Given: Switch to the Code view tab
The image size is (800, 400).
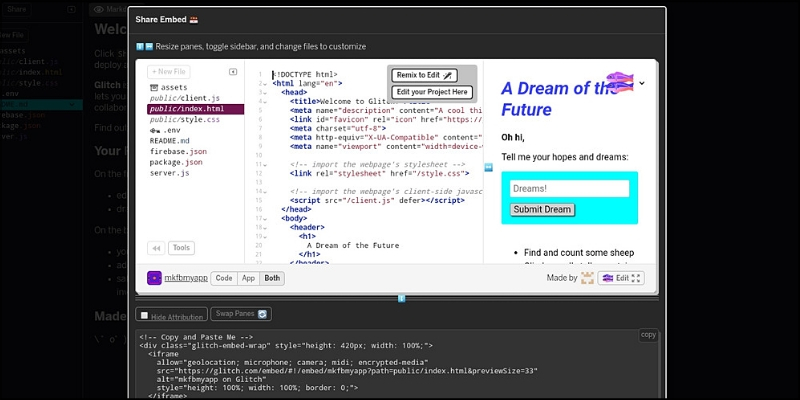Looking at the screenshot, I should point(224,278).
